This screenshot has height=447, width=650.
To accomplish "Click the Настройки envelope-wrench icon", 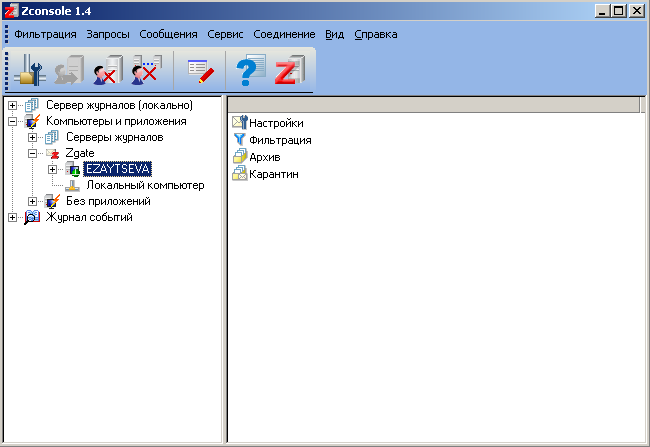I will tap(240, 122).
